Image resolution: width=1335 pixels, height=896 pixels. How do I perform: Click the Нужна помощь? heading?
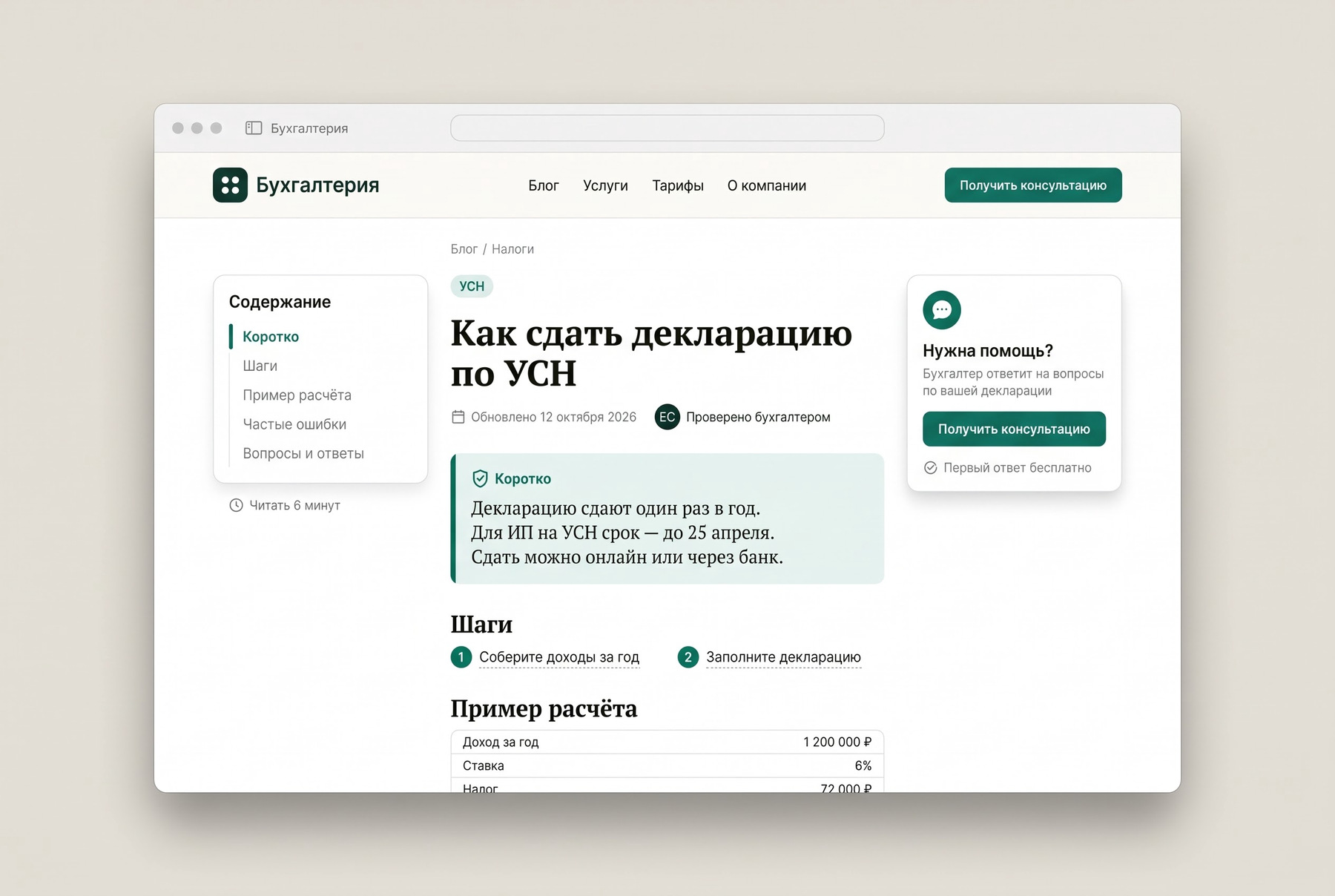988,351
